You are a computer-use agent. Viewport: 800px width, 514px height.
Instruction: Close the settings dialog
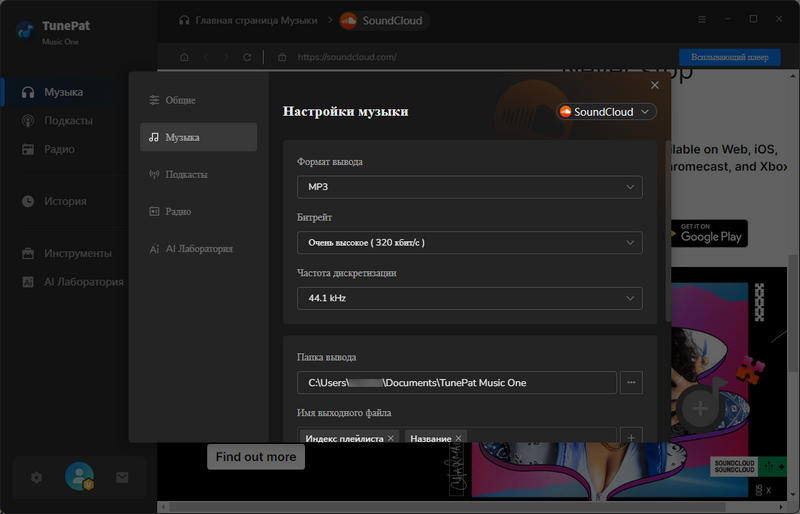point(655,86)
